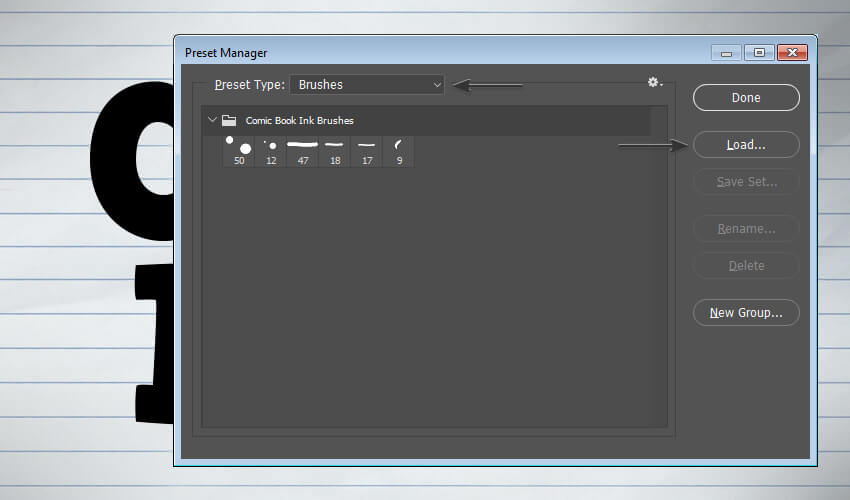Select the size 9 brush preset

[x=399, y=151]
